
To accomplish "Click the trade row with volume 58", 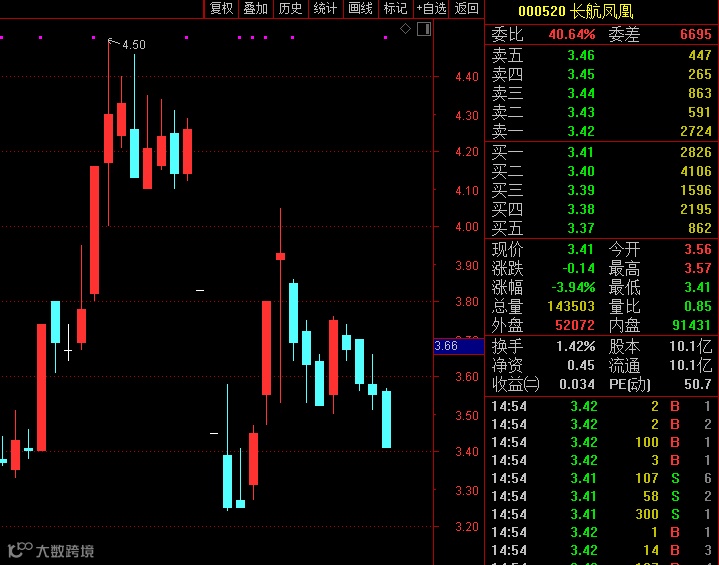I will tap(601, 496).
